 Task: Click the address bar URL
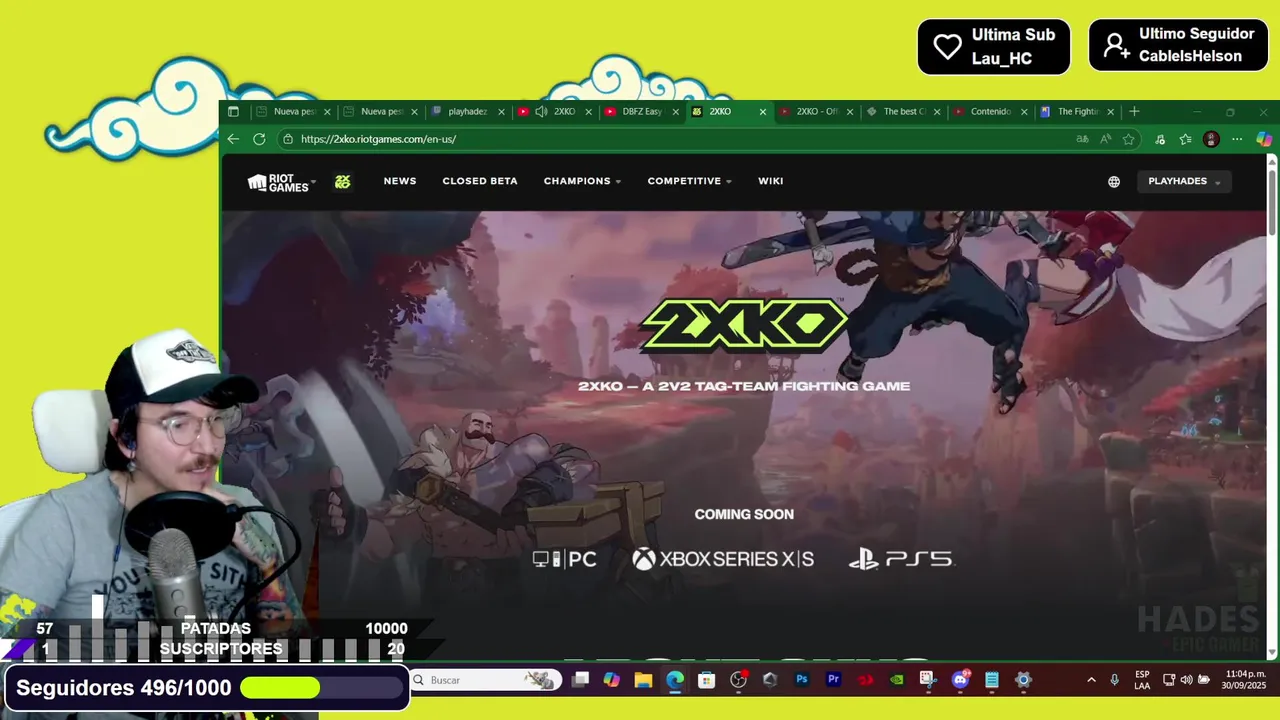(x=378, y=139)
